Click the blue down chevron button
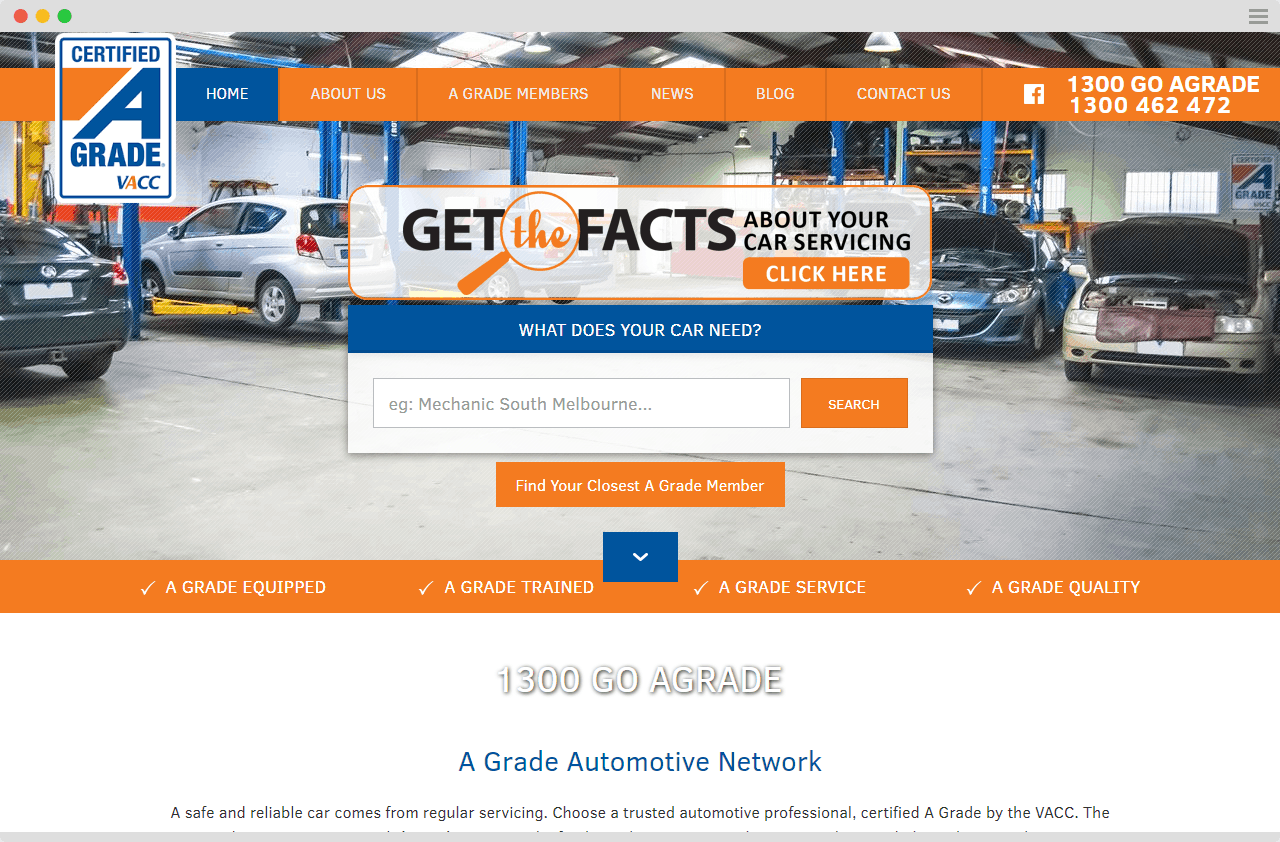This screenshot has height=842, width=1280. point(640,557)
